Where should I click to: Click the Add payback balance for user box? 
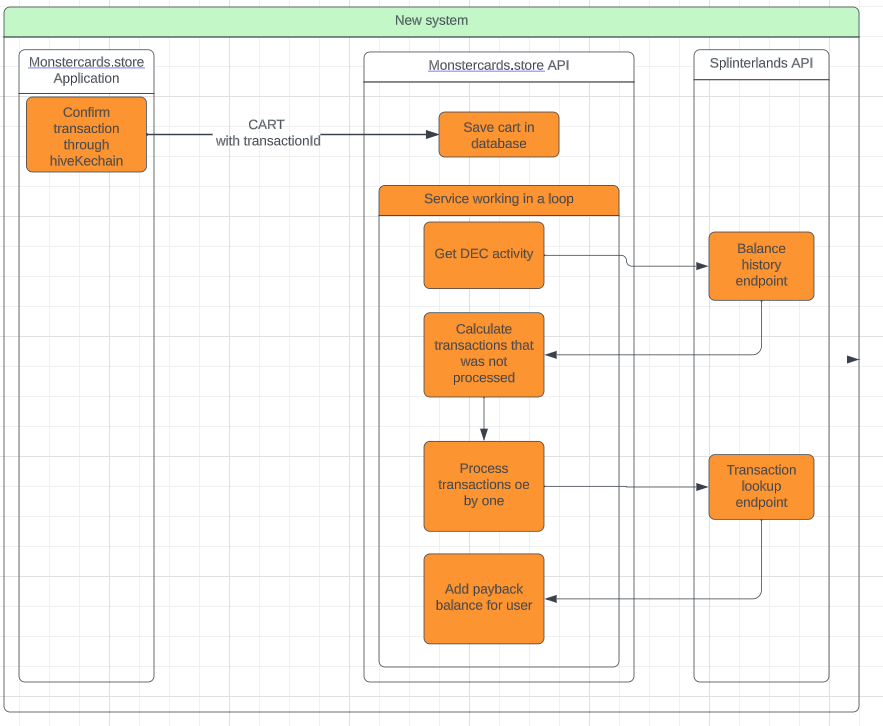point(484,599)
